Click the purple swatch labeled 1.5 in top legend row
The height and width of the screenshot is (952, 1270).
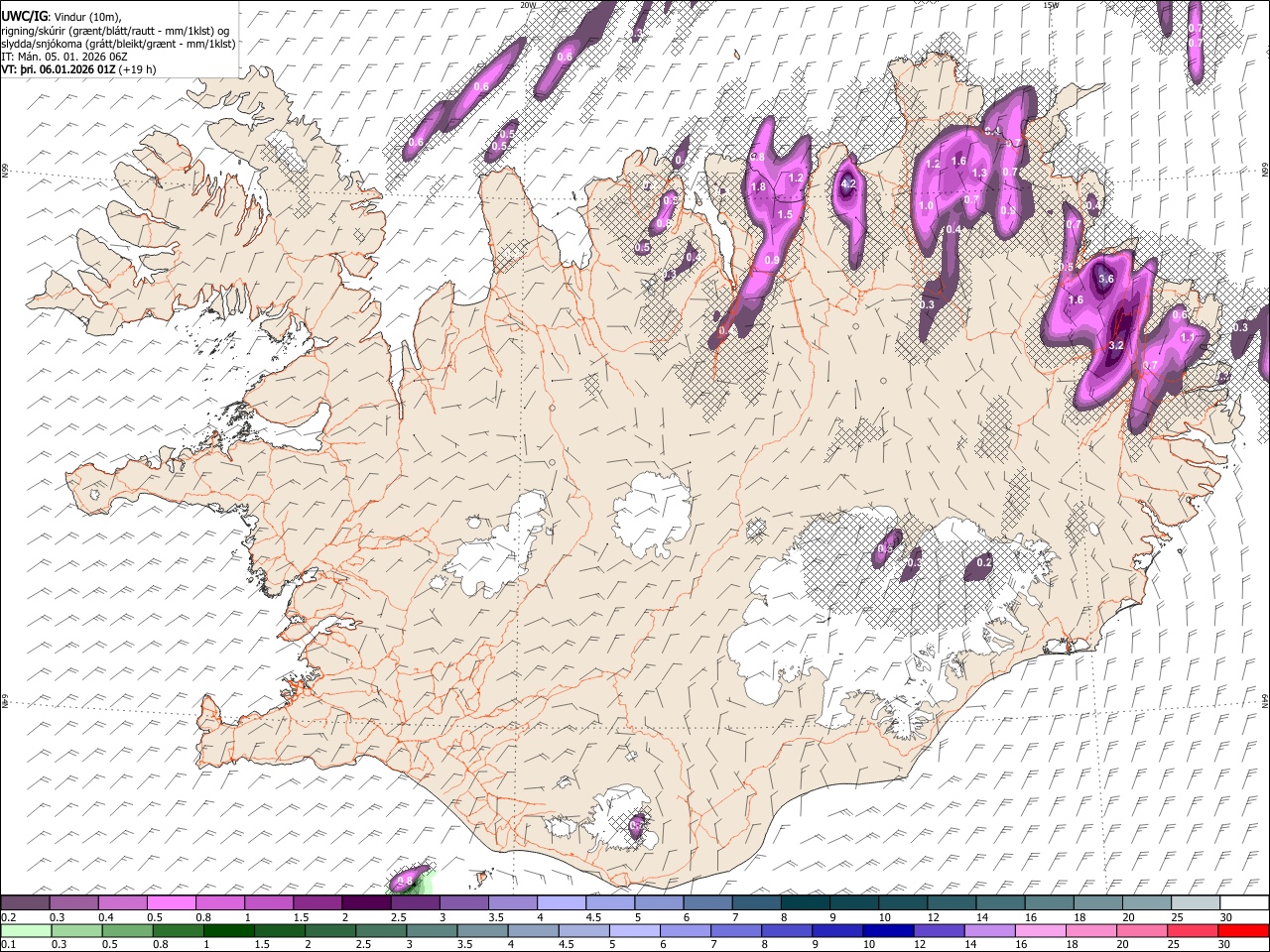(x=317, y=903)
